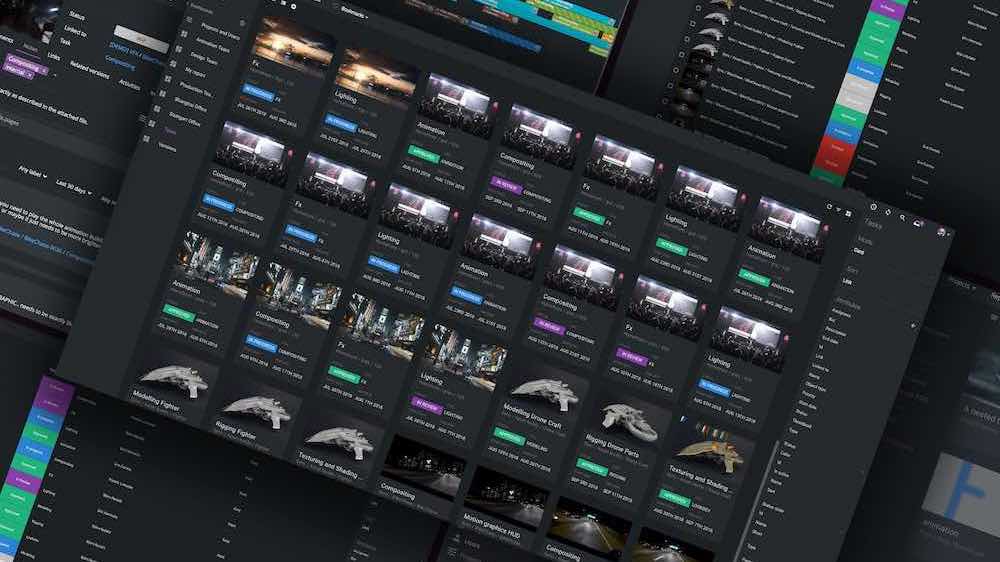Open the inbox notifications icon near the avatar

pyautogui.click(x=918, y=223)
